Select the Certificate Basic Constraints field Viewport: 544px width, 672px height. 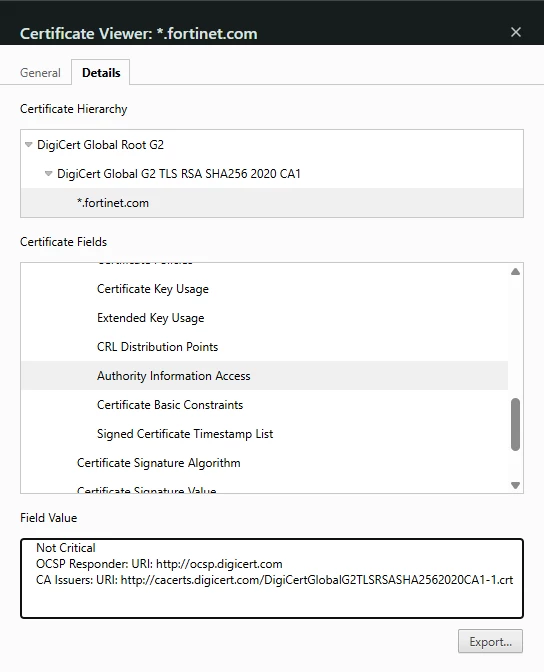click(x=170, y=405)
